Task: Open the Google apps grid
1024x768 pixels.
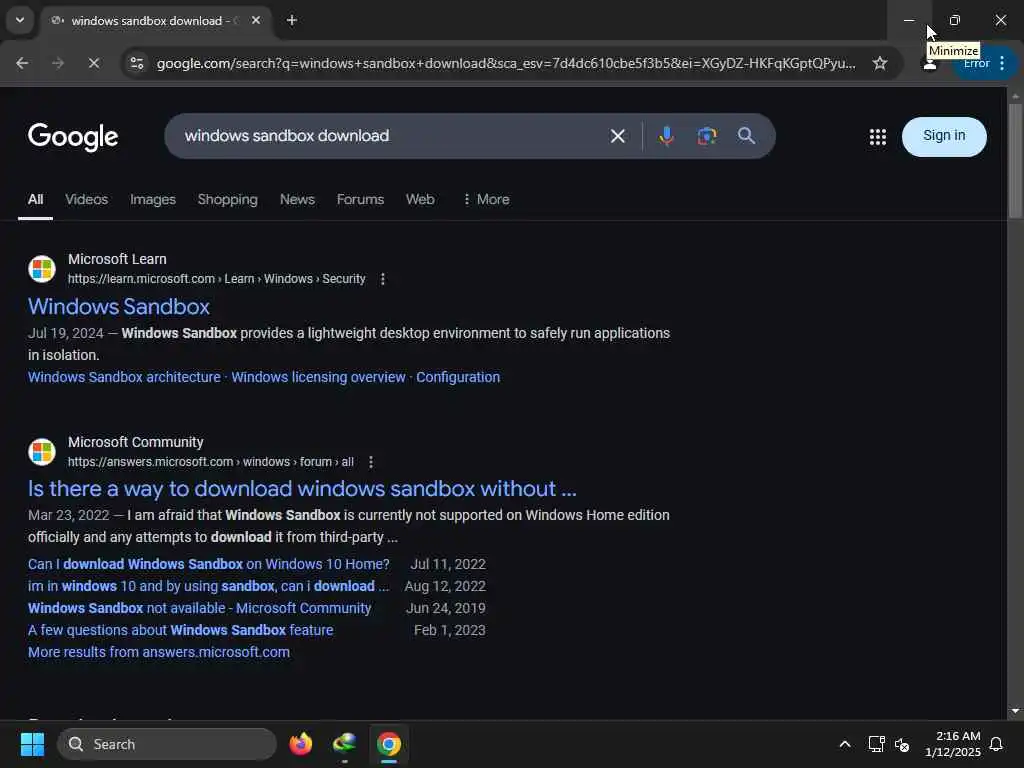Action: (x=878, y=136)
